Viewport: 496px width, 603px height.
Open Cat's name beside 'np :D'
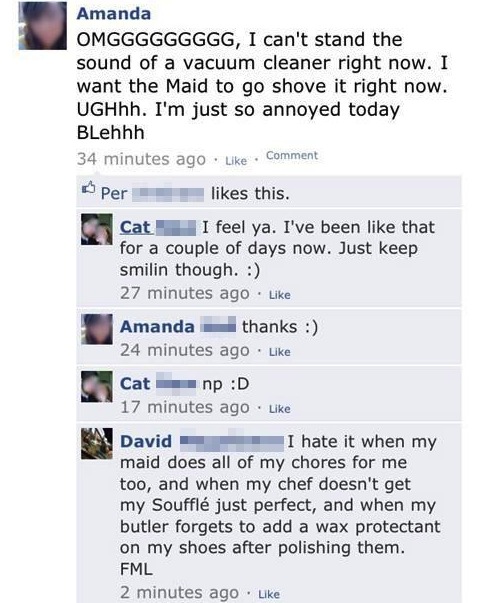click(158, 384)
